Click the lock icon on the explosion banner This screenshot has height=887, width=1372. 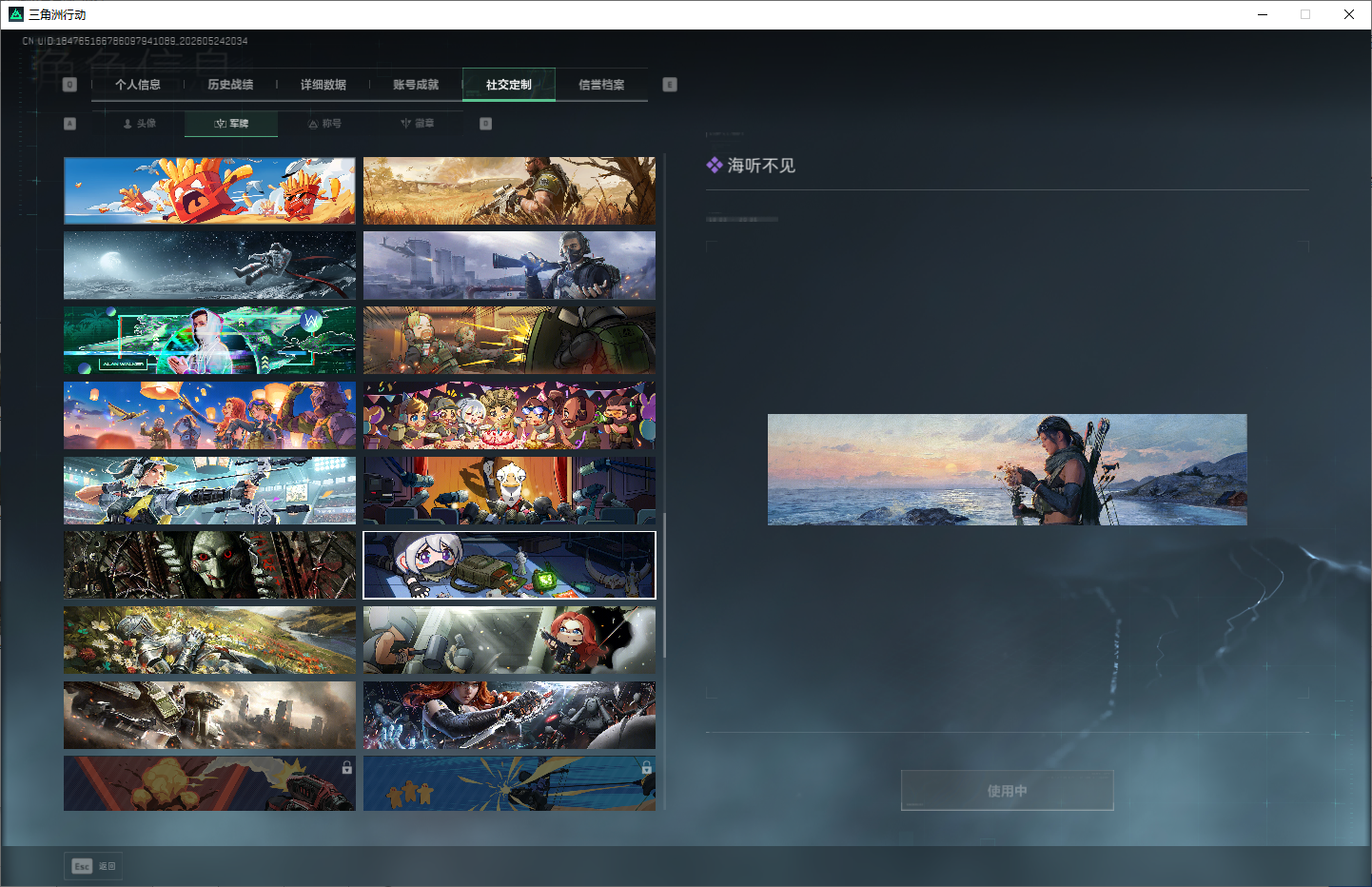pos(347,767)
